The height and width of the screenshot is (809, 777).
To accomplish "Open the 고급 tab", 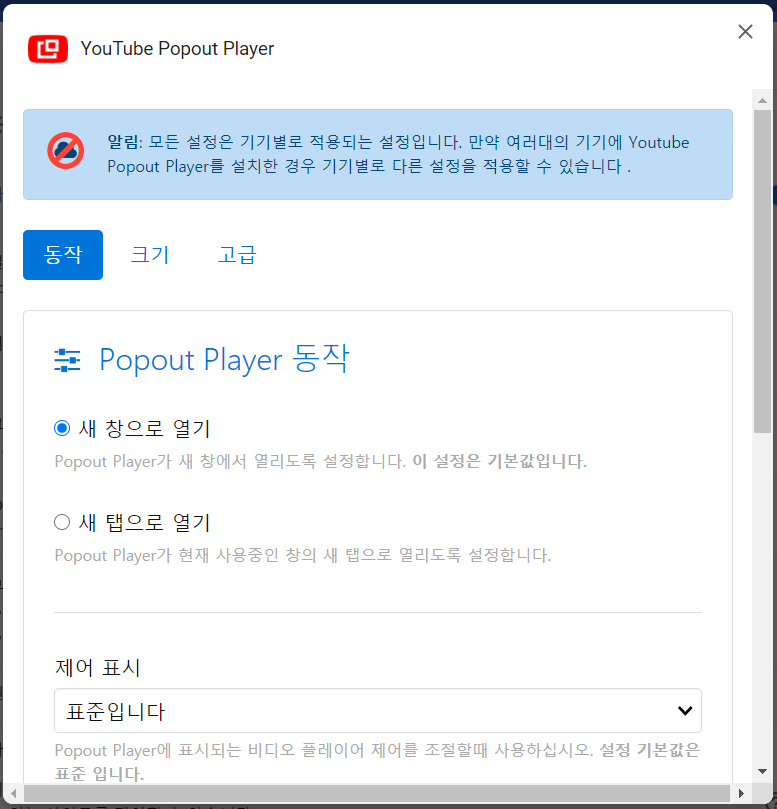I will pos(237,255).
